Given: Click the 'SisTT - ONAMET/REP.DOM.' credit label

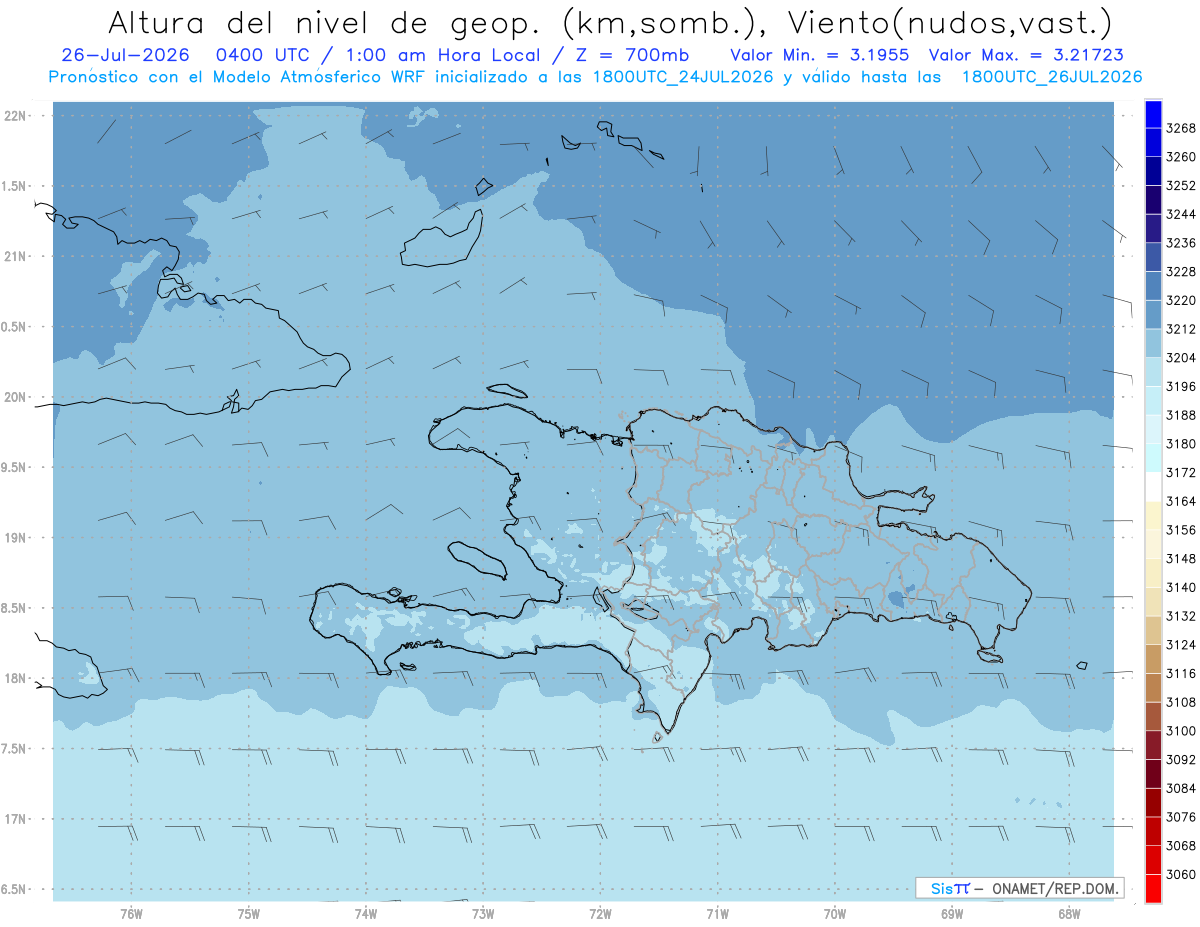Looking at the screenshot, I should tap(1019, 888).
